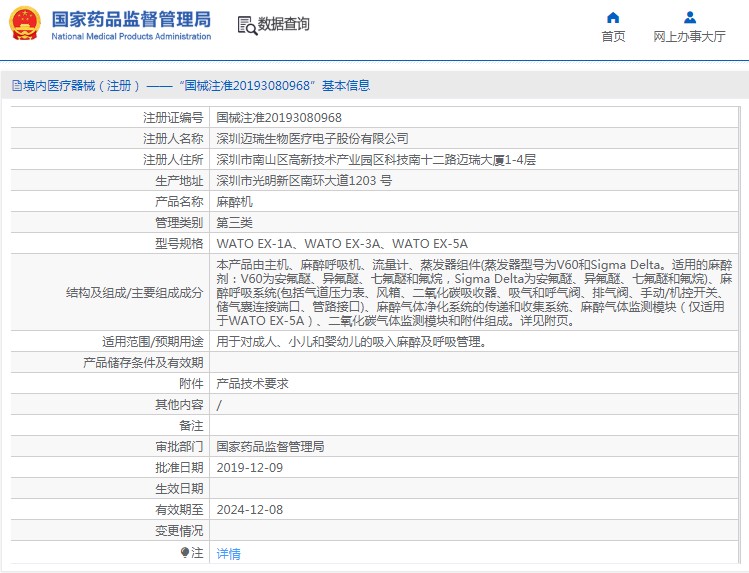This screenshot has width=749, height=573.
Task: Click the 数据查询 magnifier document icon
Action: [246, 25]
